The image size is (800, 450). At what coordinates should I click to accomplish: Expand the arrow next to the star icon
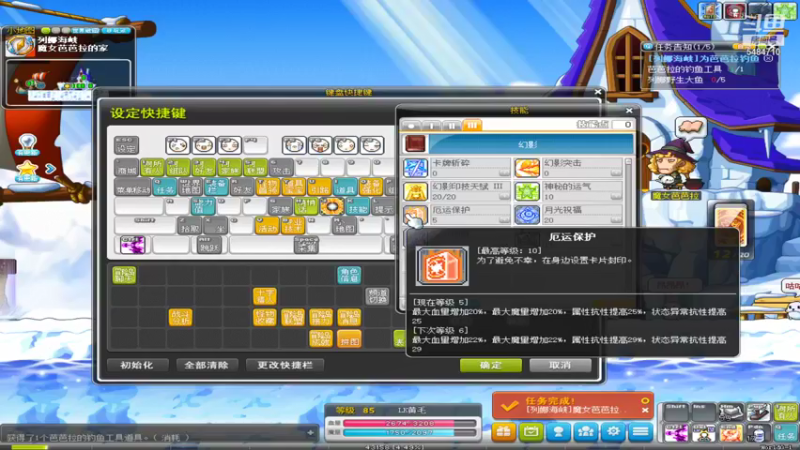[50, 168]
